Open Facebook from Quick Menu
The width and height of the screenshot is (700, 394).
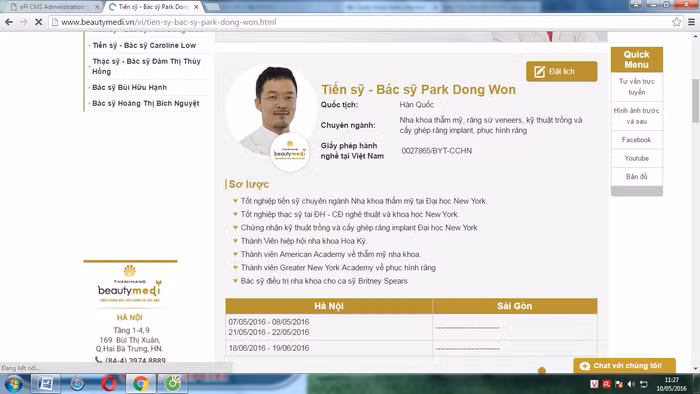coord(637,140)
